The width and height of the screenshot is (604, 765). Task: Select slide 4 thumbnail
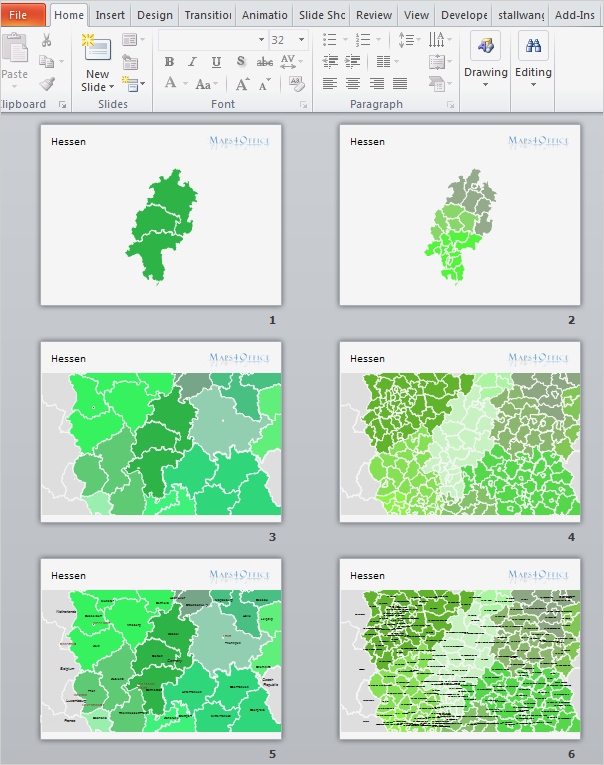(x=460, y=432)
